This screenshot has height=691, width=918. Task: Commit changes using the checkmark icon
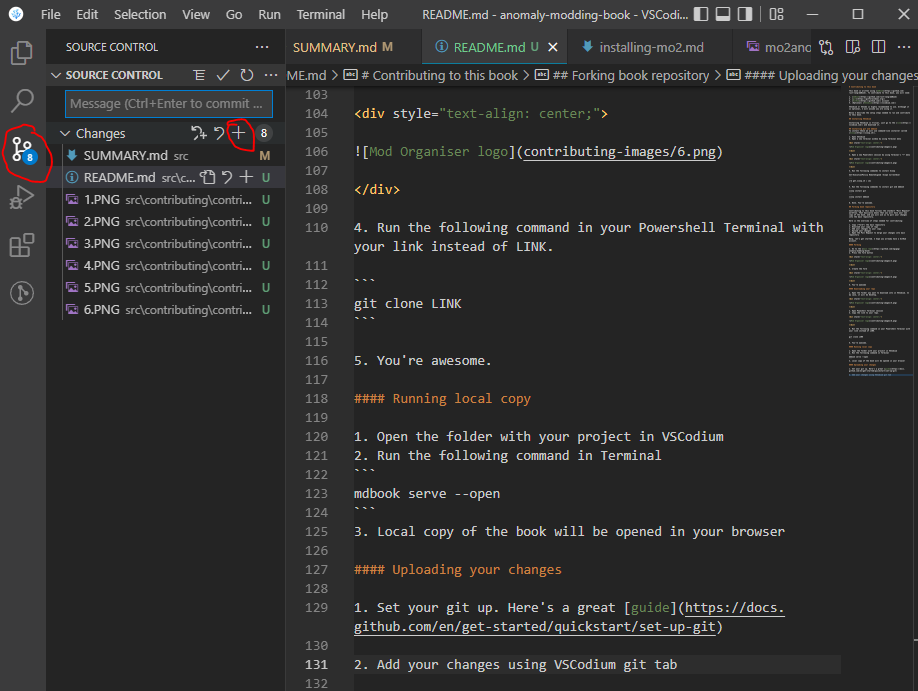tap(222, 75)
